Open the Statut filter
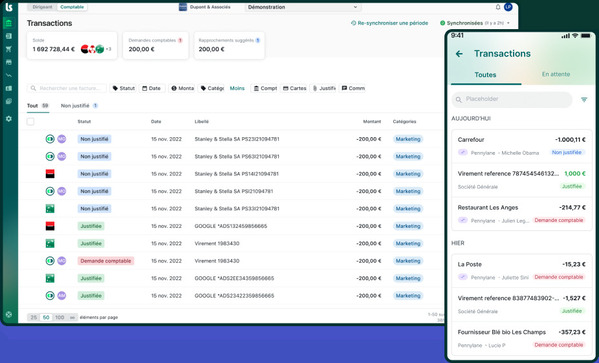The height and width of the screenshot is (363, 599). (x=123, y=88)
